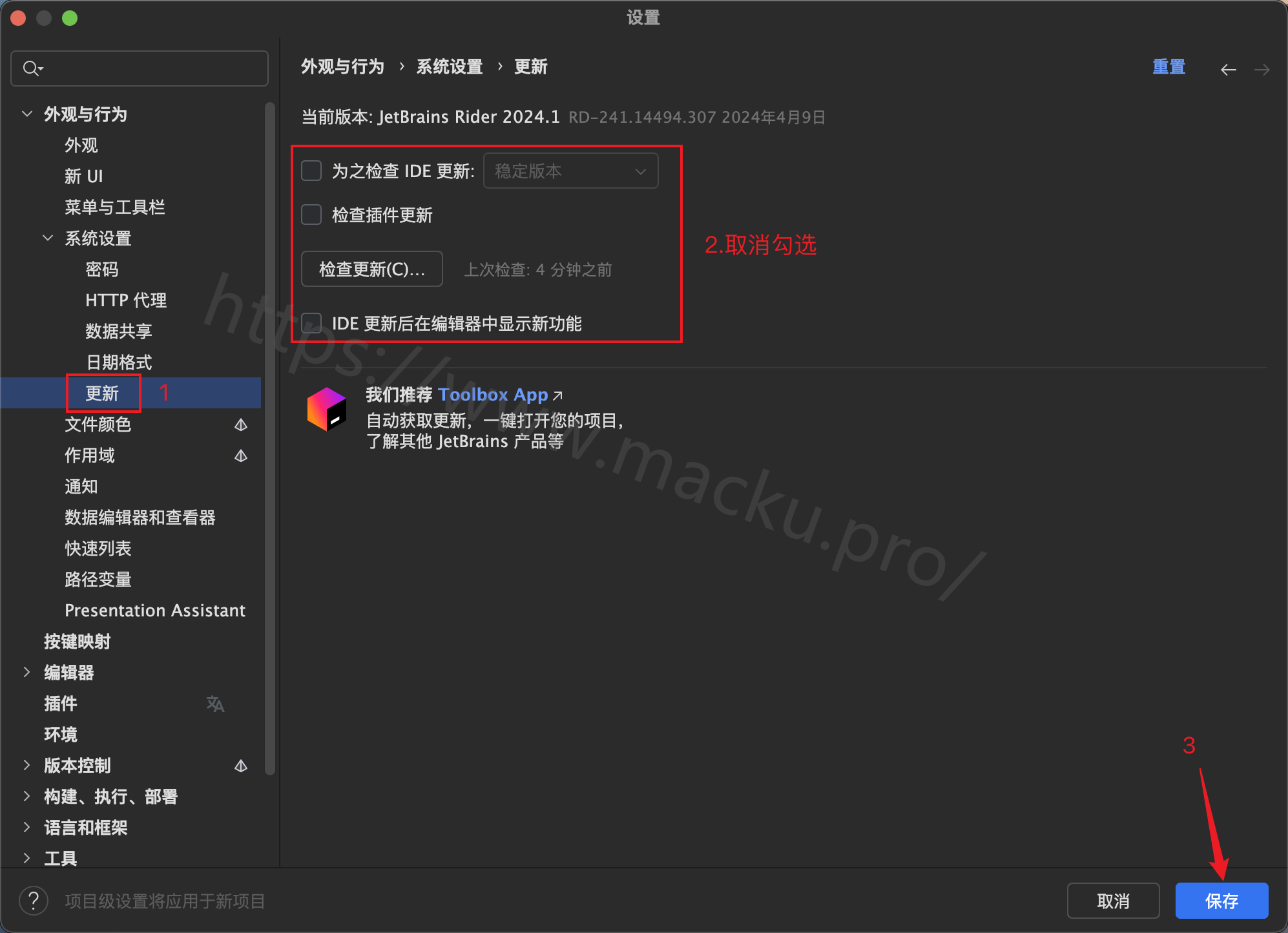Select 数据共享 in the tree

pos(119,331)
